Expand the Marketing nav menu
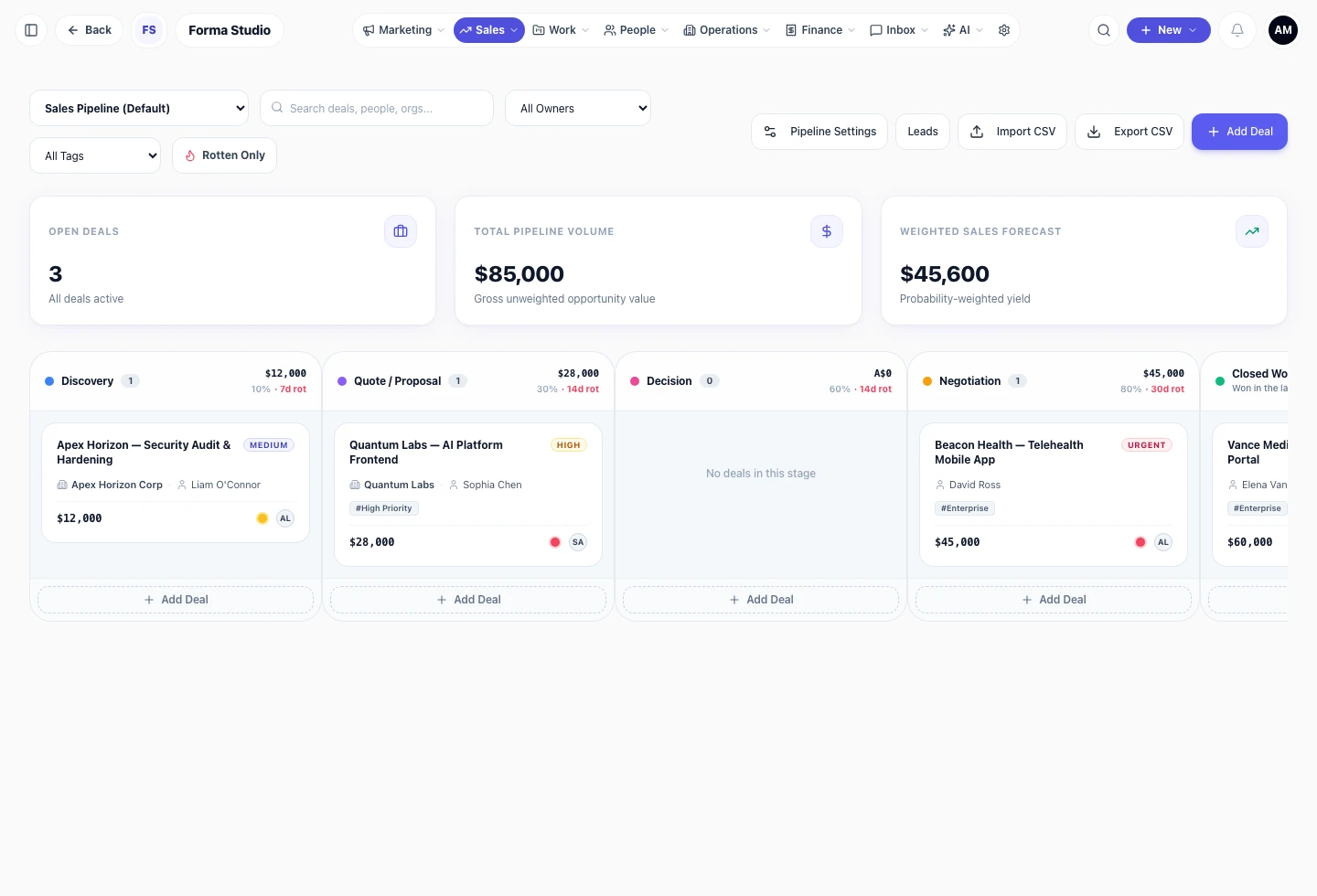The image size is (1317, 896). [x=403, y=30]
